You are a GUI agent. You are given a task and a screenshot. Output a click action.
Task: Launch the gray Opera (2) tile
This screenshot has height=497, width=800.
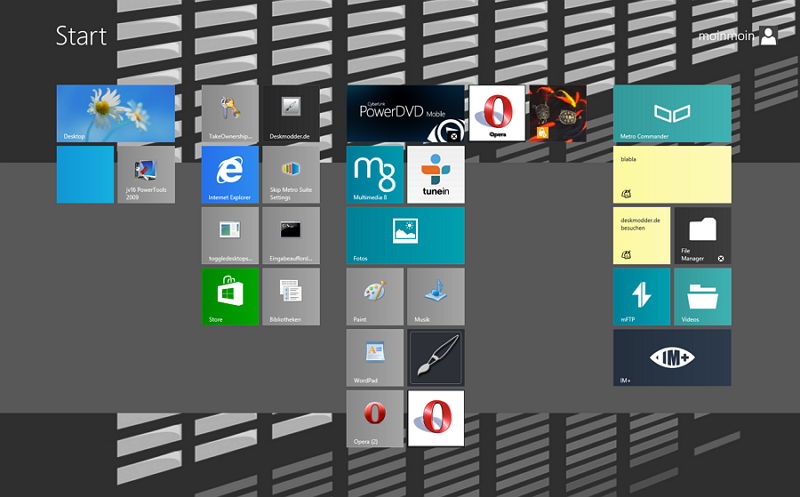(375, 418)
